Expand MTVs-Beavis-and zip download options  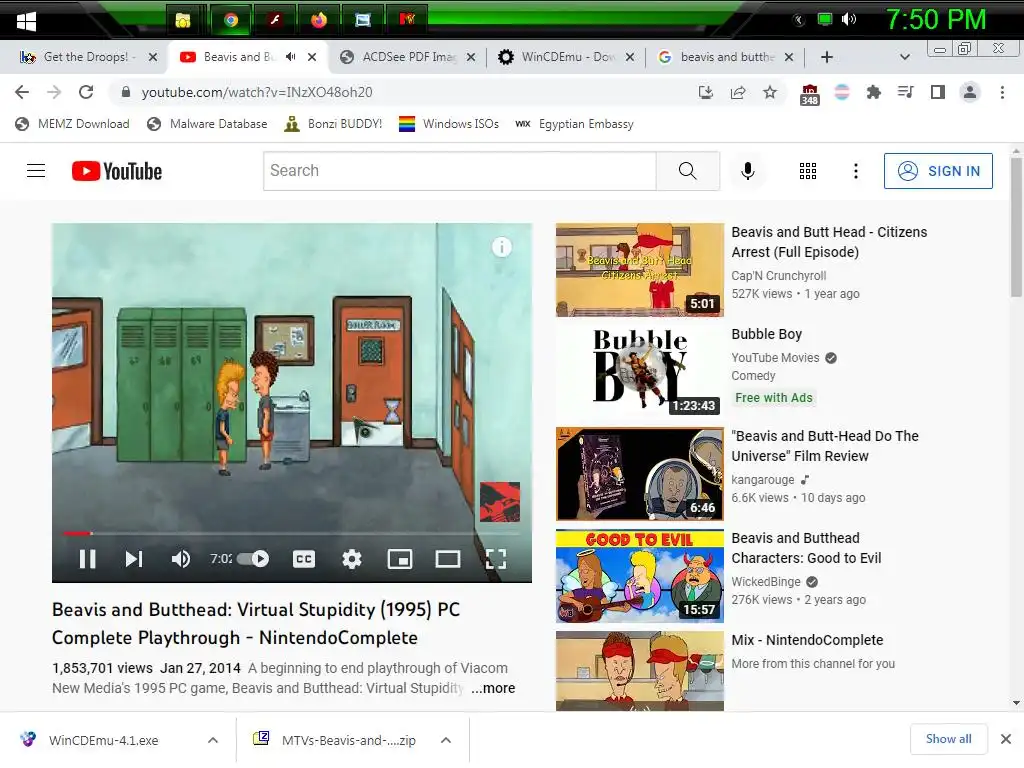click(x=446, y=741)
